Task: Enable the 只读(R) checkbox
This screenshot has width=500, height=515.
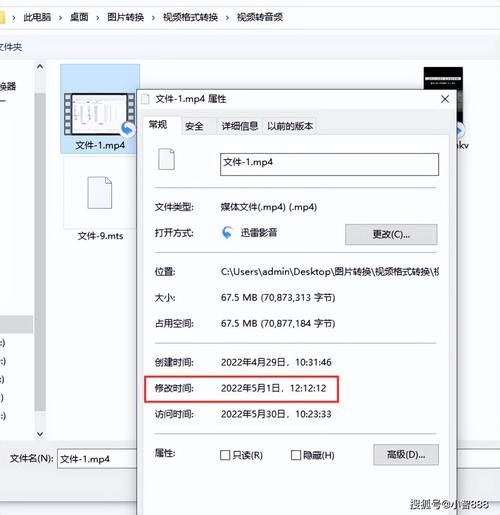Action: pos(225,455)
